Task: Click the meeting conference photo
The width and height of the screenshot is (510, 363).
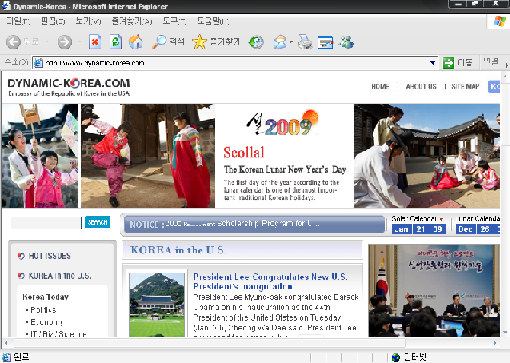Action: (x=434, y=290)
